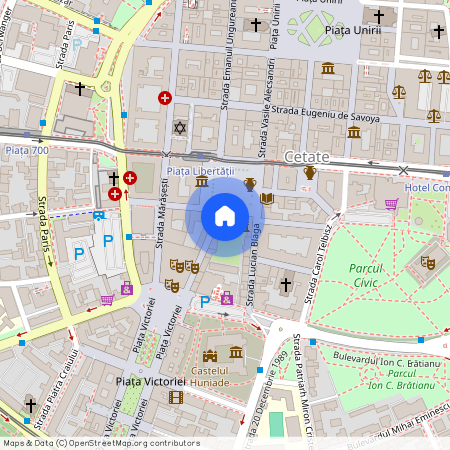Screen dimensions: 450x450
Task: Click the Piața Unirii label beside the park
Action: [353, 30]
